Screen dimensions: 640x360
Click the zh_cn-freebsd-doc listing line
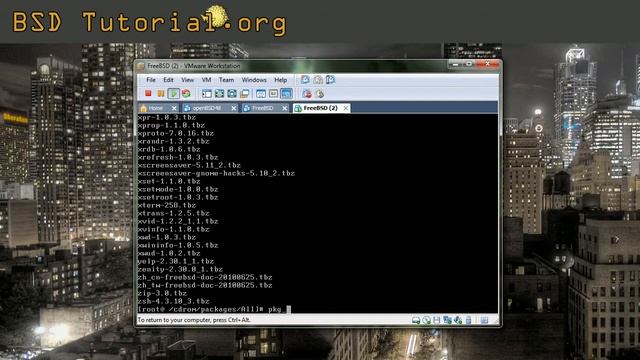[x=205, y=277]
